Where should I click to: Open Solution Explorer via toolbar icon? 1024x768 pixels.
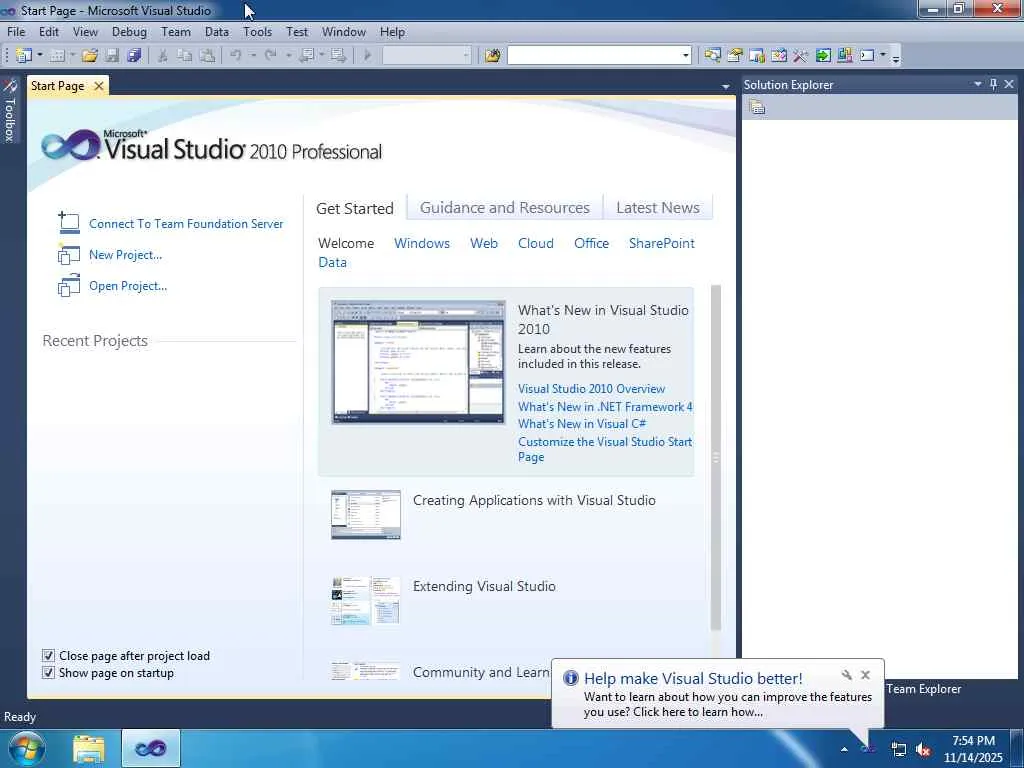(x=712, y=56)
